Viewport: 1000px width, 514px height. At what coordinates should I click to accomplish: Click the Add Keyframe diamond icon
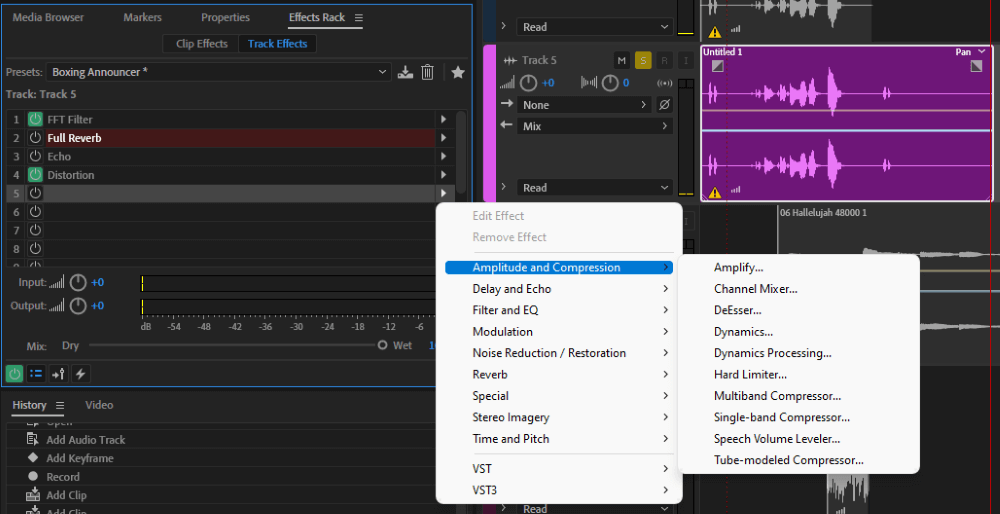(x=33, y=458)
